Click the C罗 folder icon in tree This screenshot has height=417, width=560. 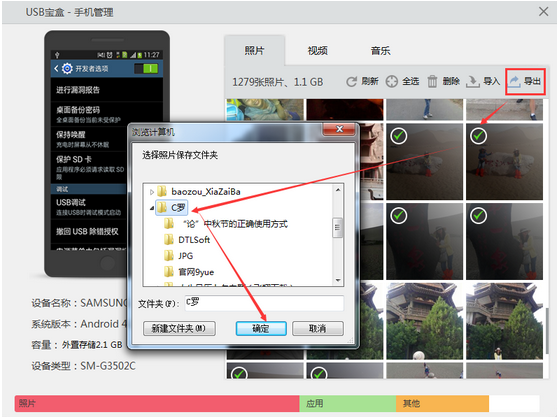[162, 207]
